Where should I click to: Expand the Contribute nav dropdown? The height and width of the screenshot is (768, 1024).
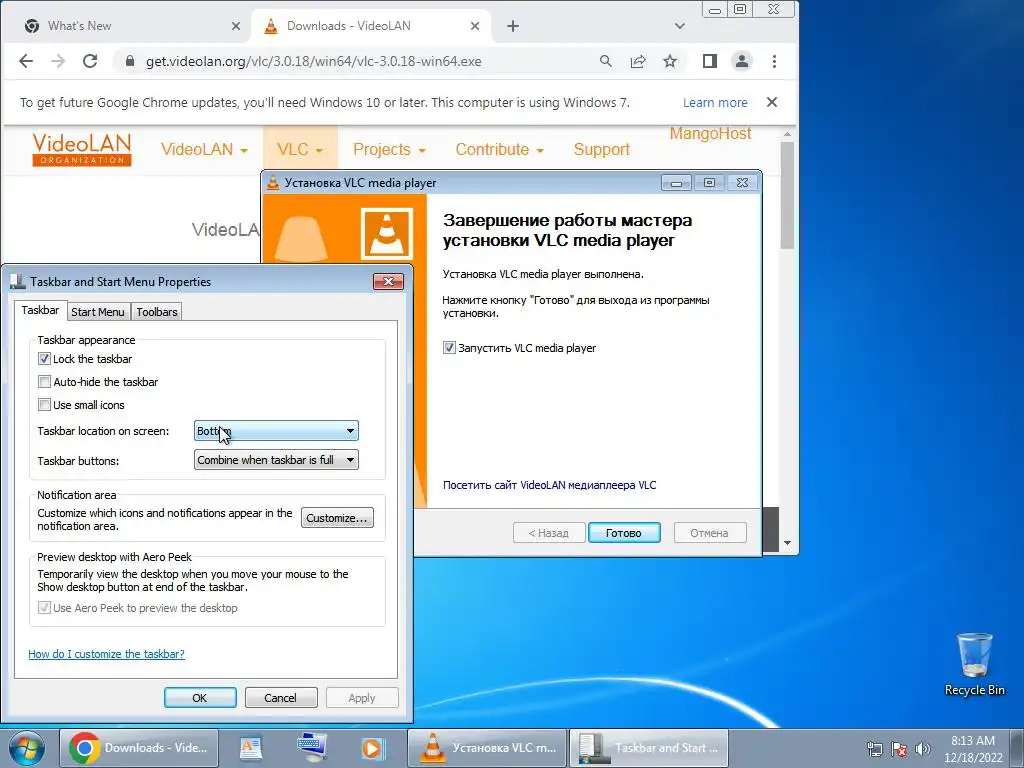pos(500,150)
